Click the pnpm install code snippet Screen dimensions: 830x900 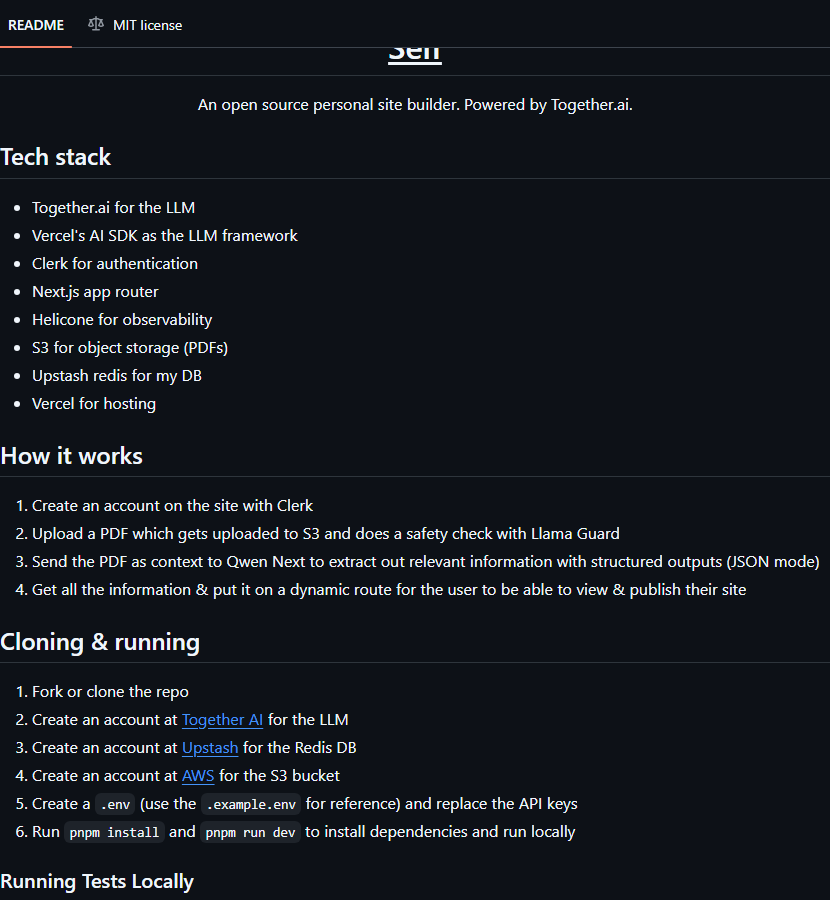point(114,832)
